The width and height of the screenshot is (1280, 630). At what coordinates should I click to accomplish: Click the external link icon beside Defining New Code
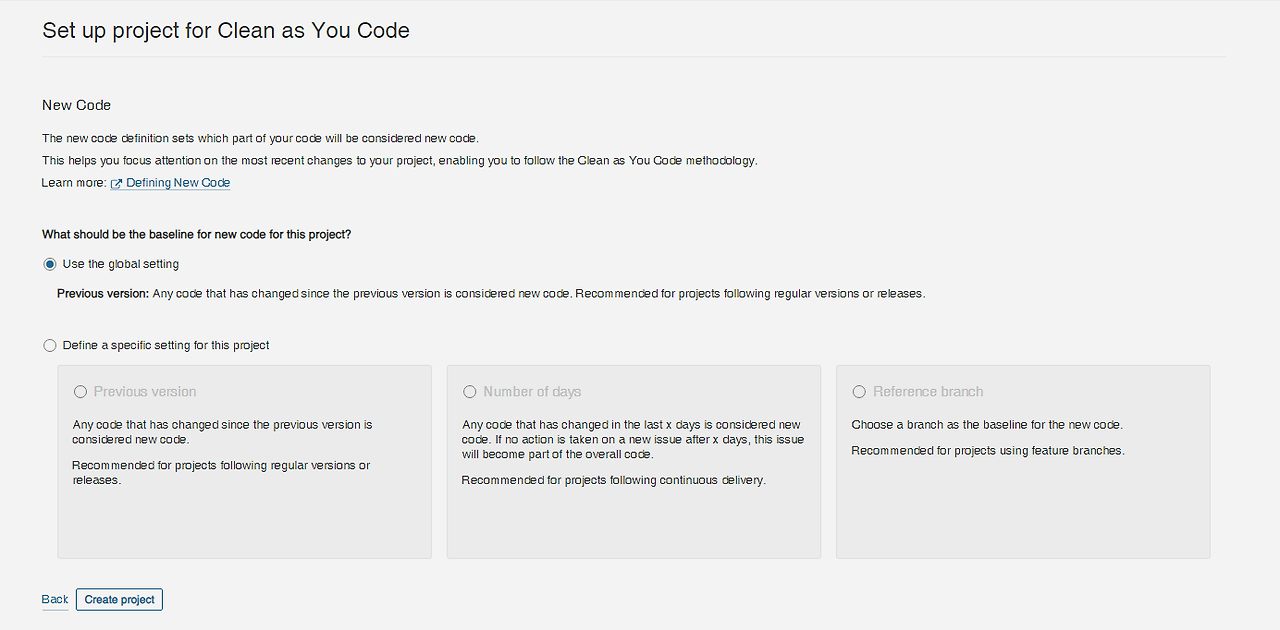point(116,184)
